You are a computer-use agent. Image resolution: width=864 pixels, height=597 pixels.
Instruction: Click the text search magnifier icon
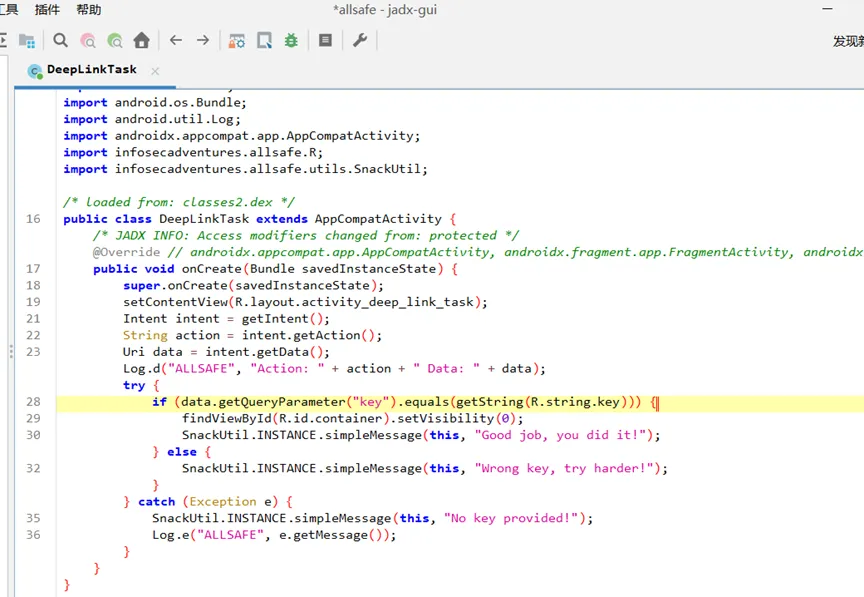(x=60, y=40)
